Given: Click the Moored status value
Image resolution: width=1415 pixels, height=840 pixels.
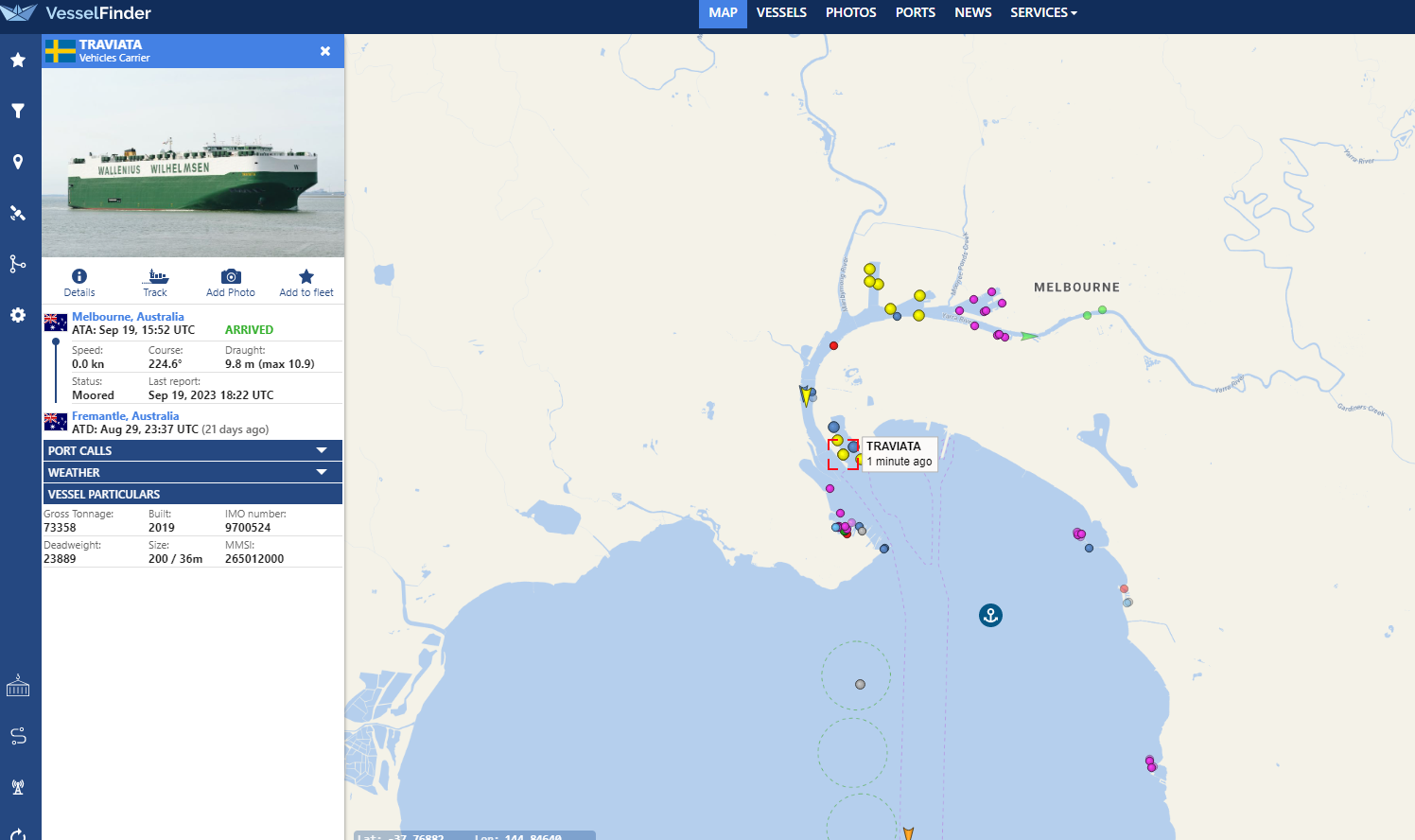Looking at the screenshot, I should click(x=93, y=395).
